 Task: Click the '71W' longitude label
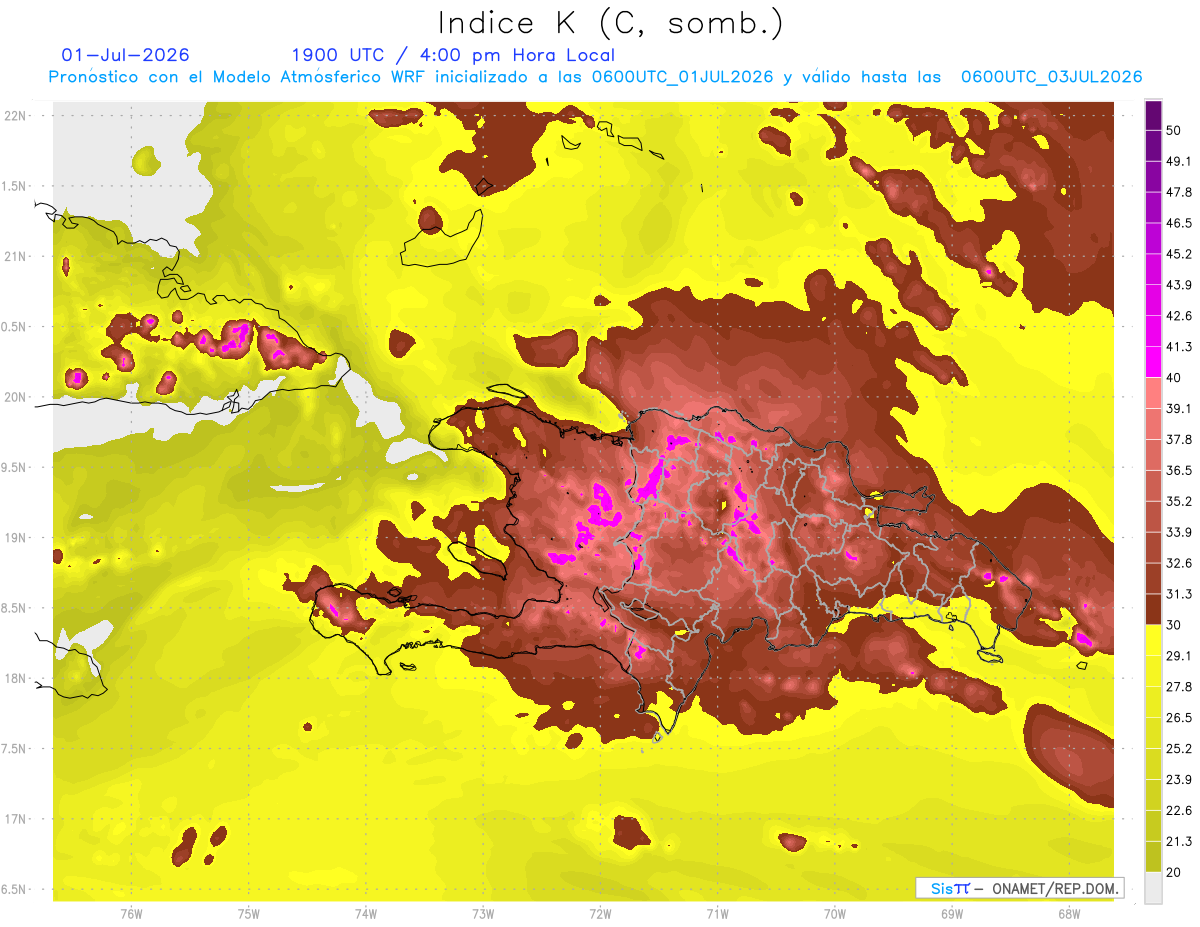(x=717, y=914)
